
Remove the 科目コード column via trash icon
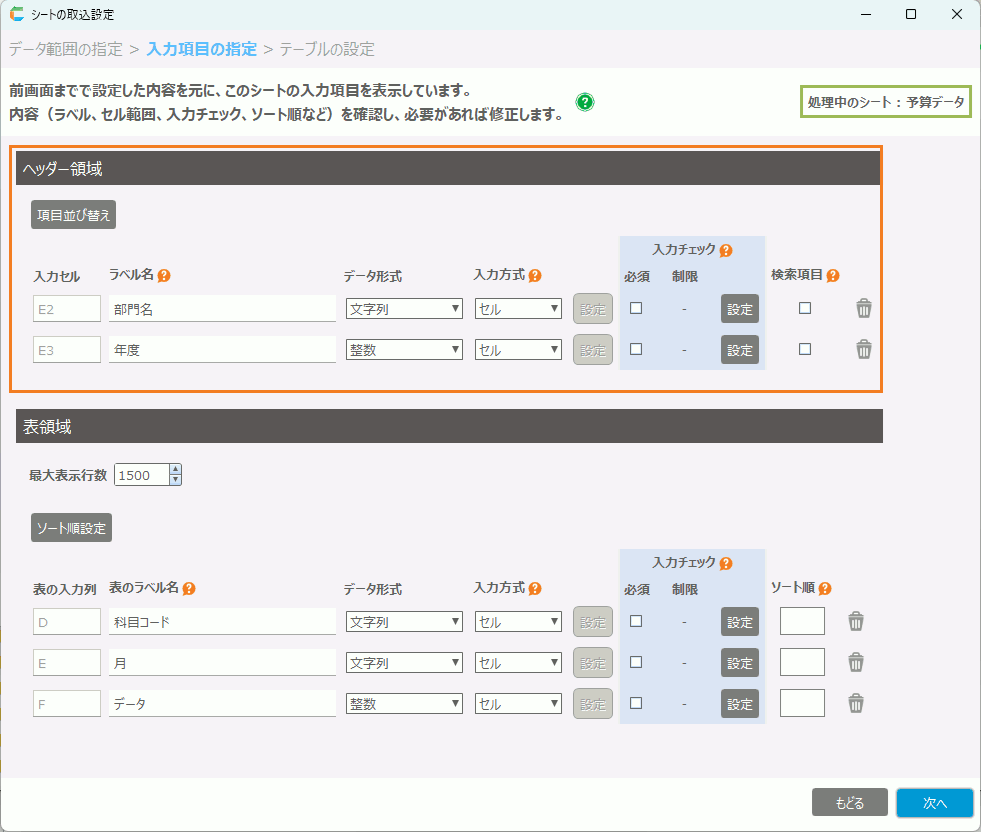tap(856, 622)
